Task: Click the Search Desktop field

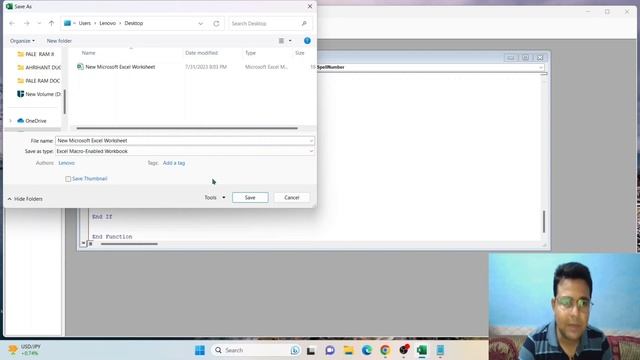Action: (269, 23)
